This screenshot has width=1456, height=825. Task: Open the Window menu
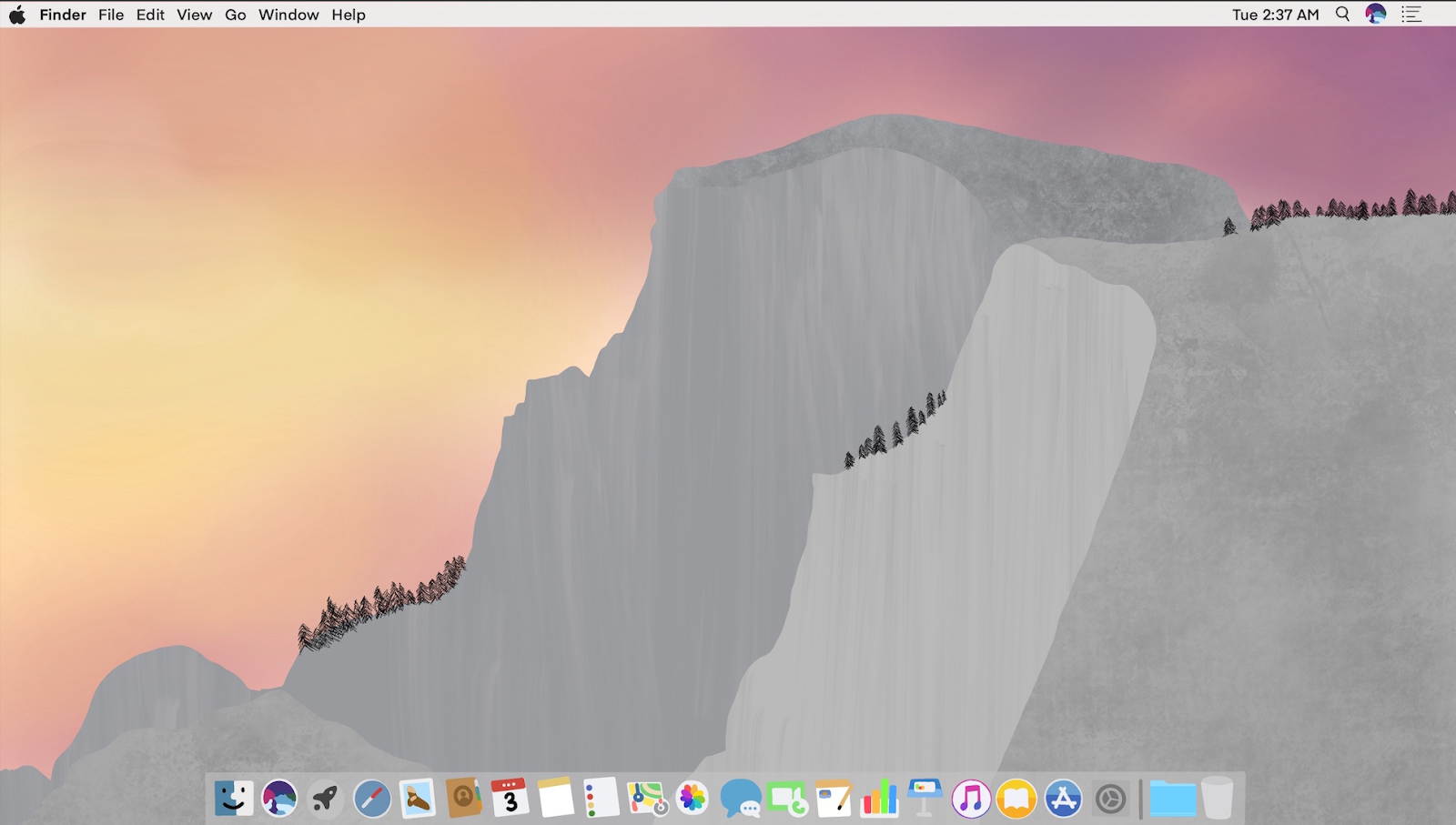(288, 15)
